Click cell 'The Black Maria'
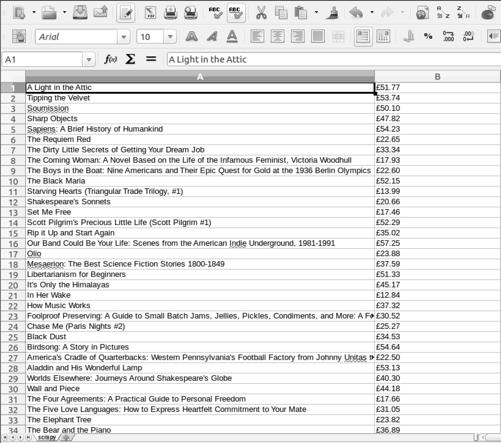 coord(200,181)
